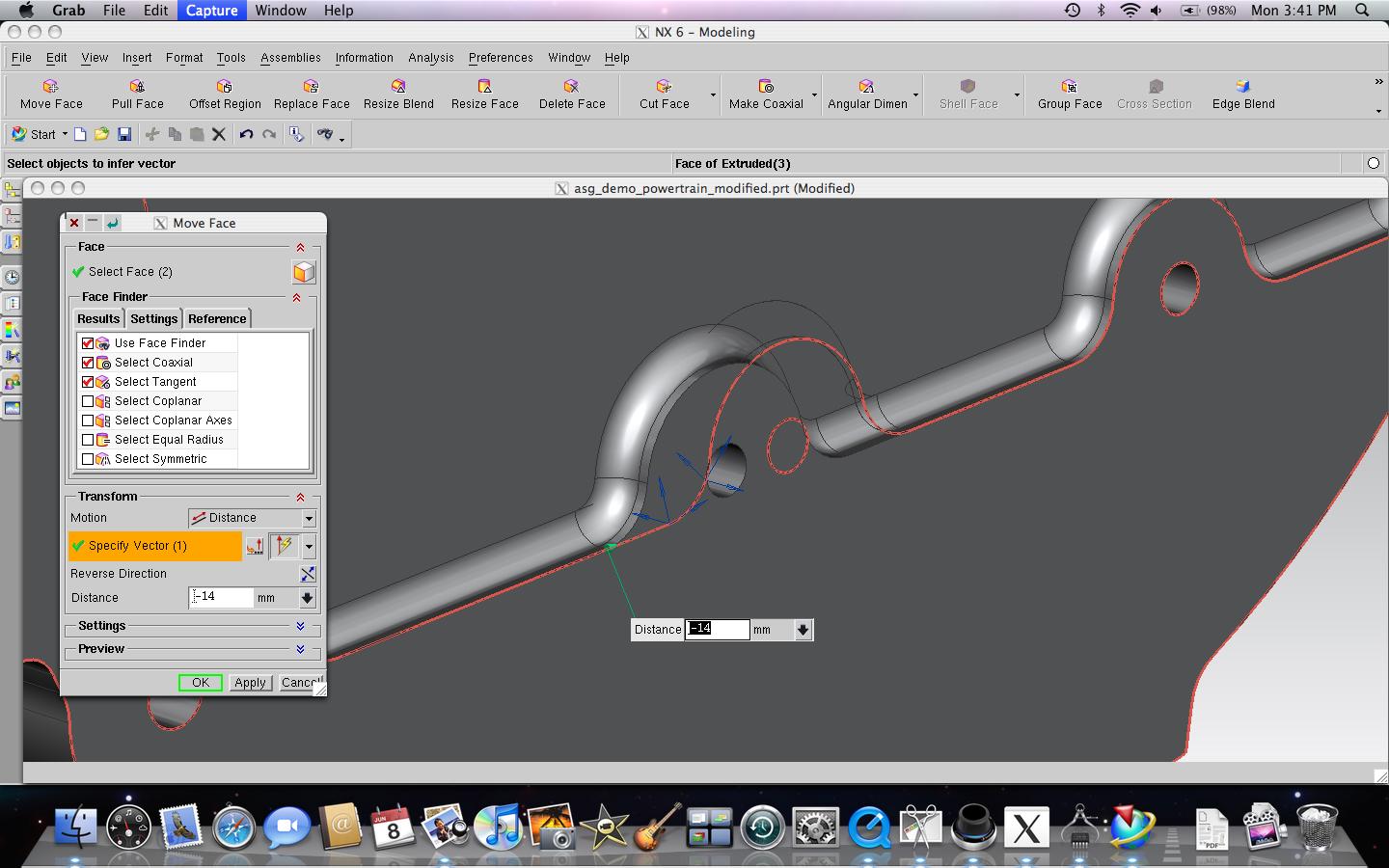Click the binoculars find icon
Screen dimensions: 1389x868
click(325, 134)
